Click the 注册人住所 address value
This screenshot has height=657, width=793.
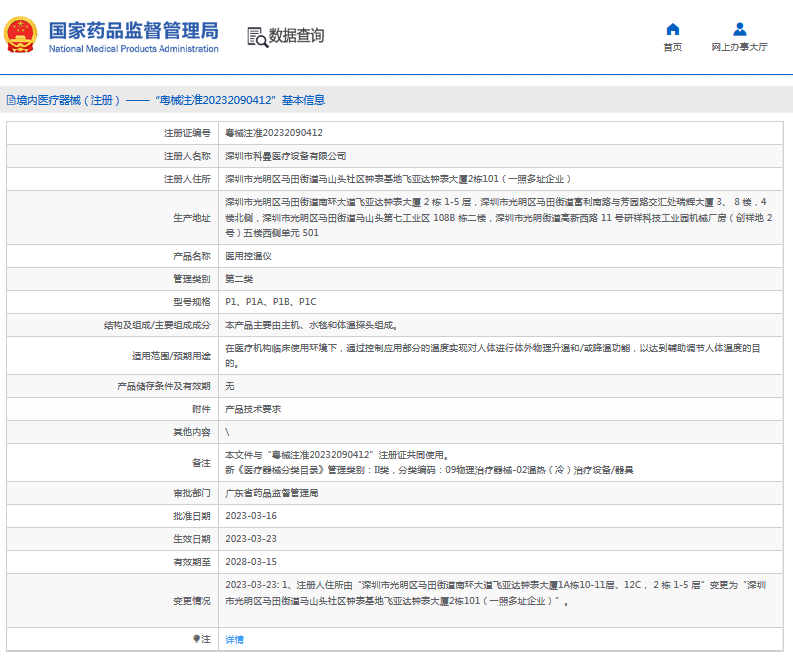click(x=398, y=179)
